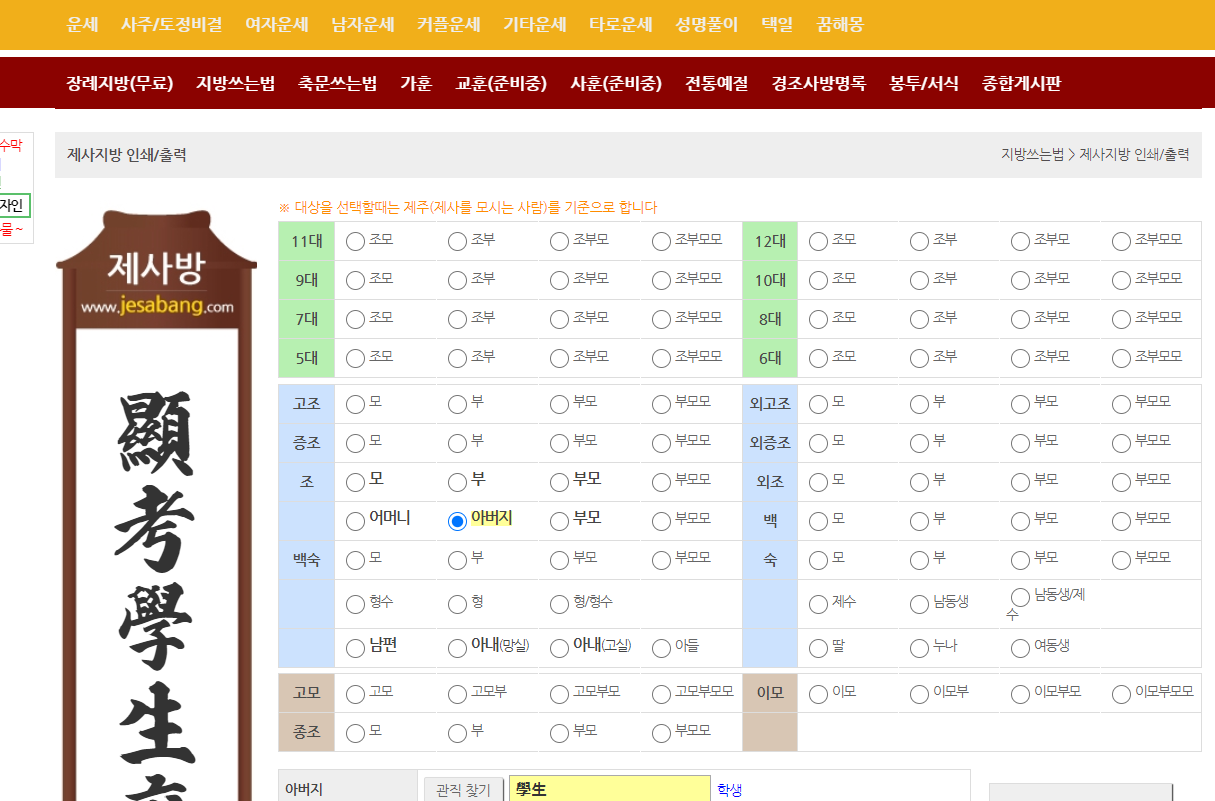Select the 형수 radio button

(355, 604)
